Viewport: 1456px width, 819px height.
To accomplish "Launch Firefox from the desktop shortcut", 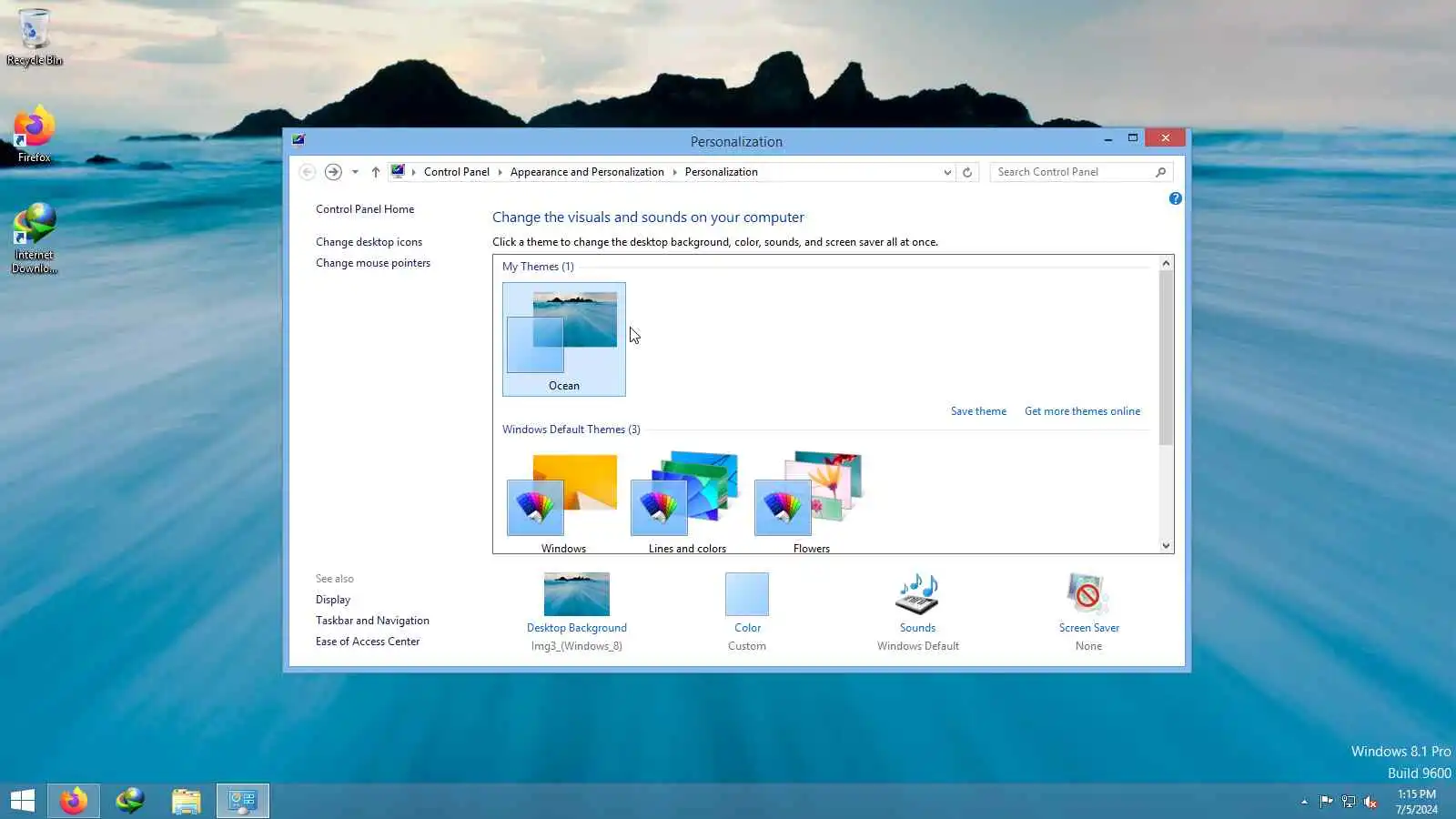I will [x=35, y=135].
